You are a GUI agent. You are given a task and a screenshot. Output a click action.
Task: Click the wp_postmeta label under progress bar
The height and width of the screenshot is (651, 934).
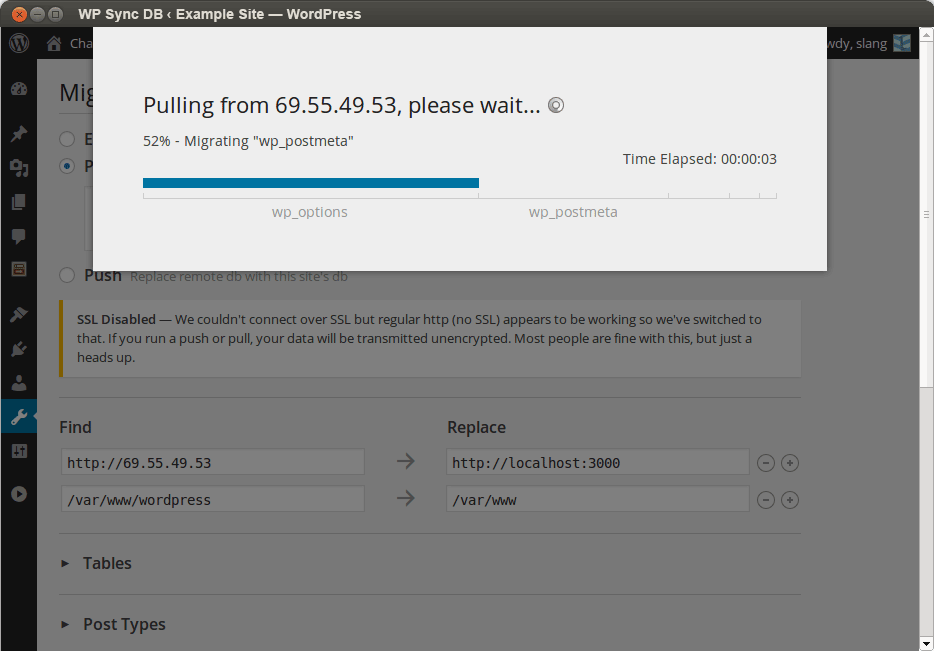[x=573, y=212]
